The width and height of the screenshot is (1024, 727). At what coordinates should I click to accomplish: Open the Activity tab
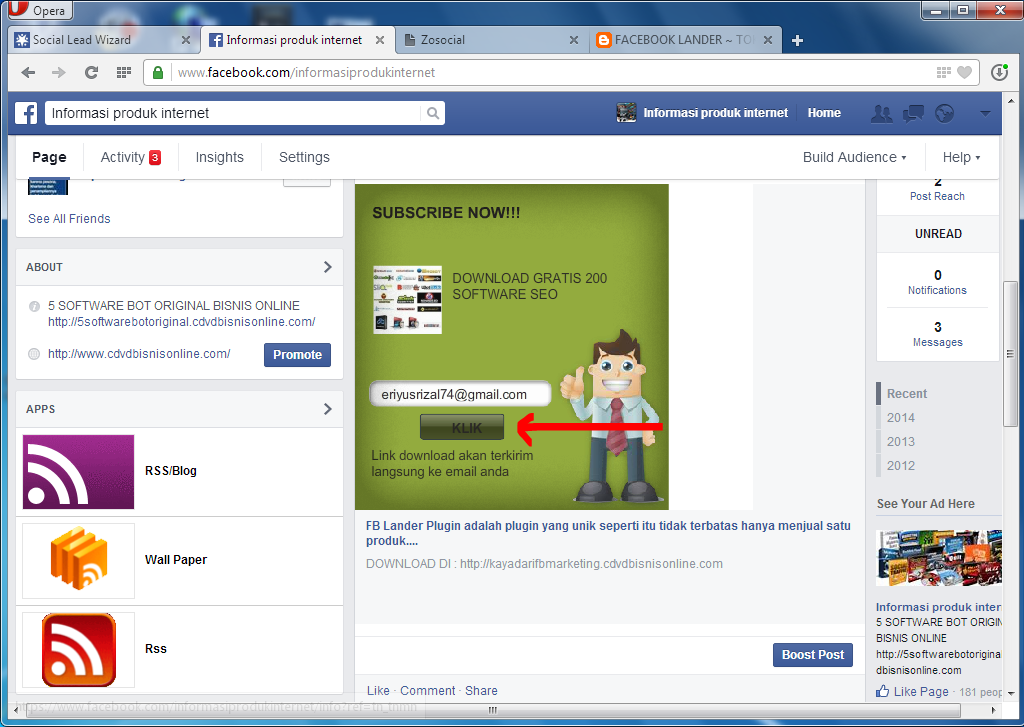pyautogui.click(x=130, y=157)
